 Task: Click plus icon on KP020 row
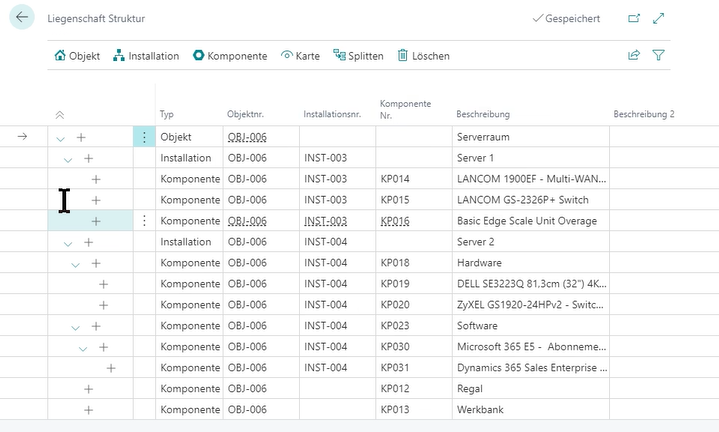pyautogui.click(x=103, y=305)
